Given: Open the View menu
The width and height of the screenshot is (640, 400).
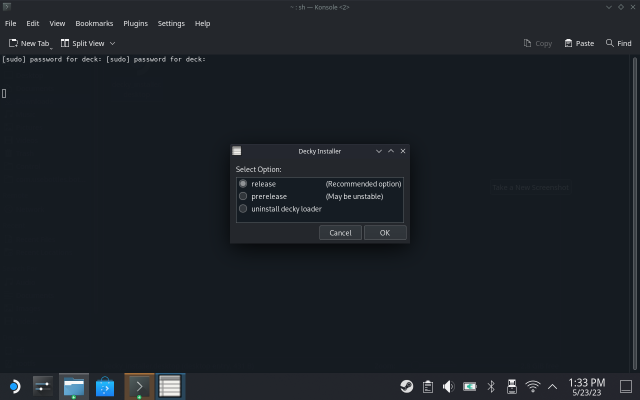Looking at the screenshot, I should pos(57,23).
